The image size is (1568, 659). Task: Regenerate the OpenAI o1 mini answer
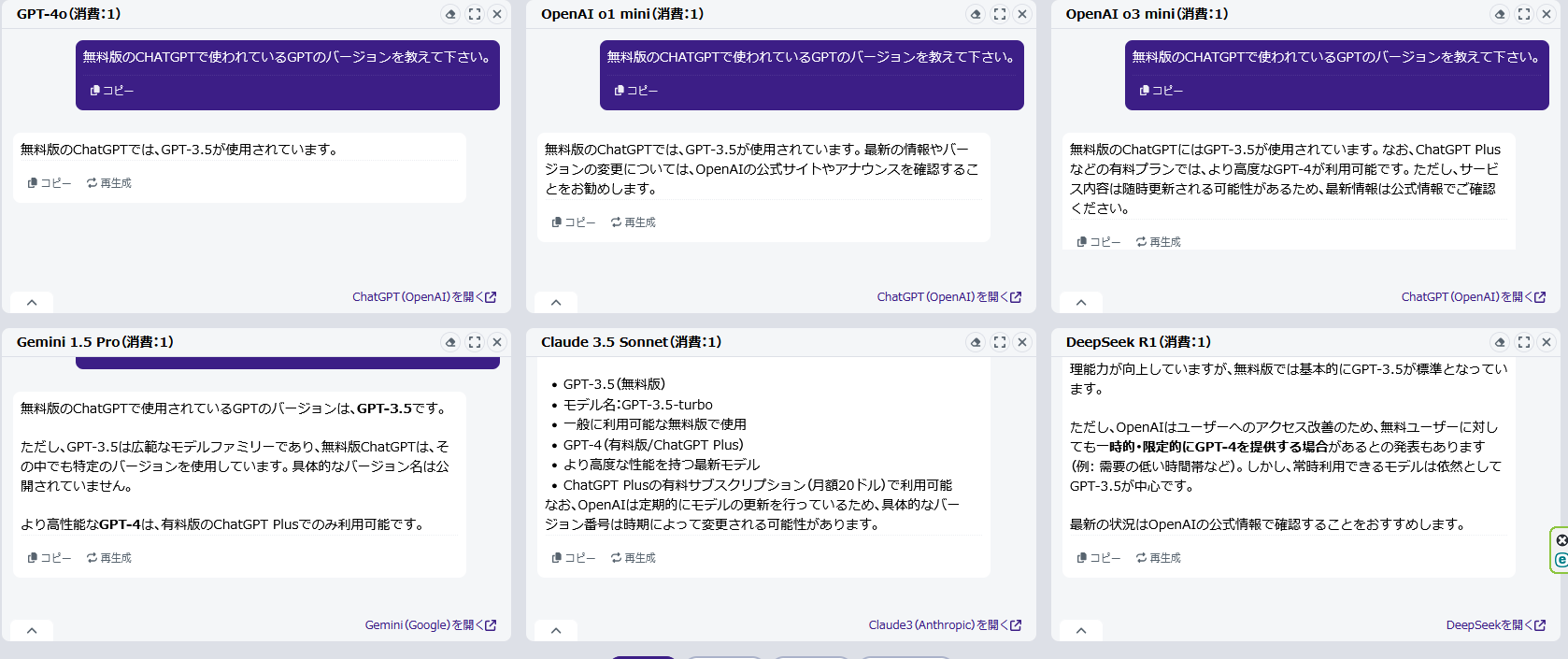(634, 222)
